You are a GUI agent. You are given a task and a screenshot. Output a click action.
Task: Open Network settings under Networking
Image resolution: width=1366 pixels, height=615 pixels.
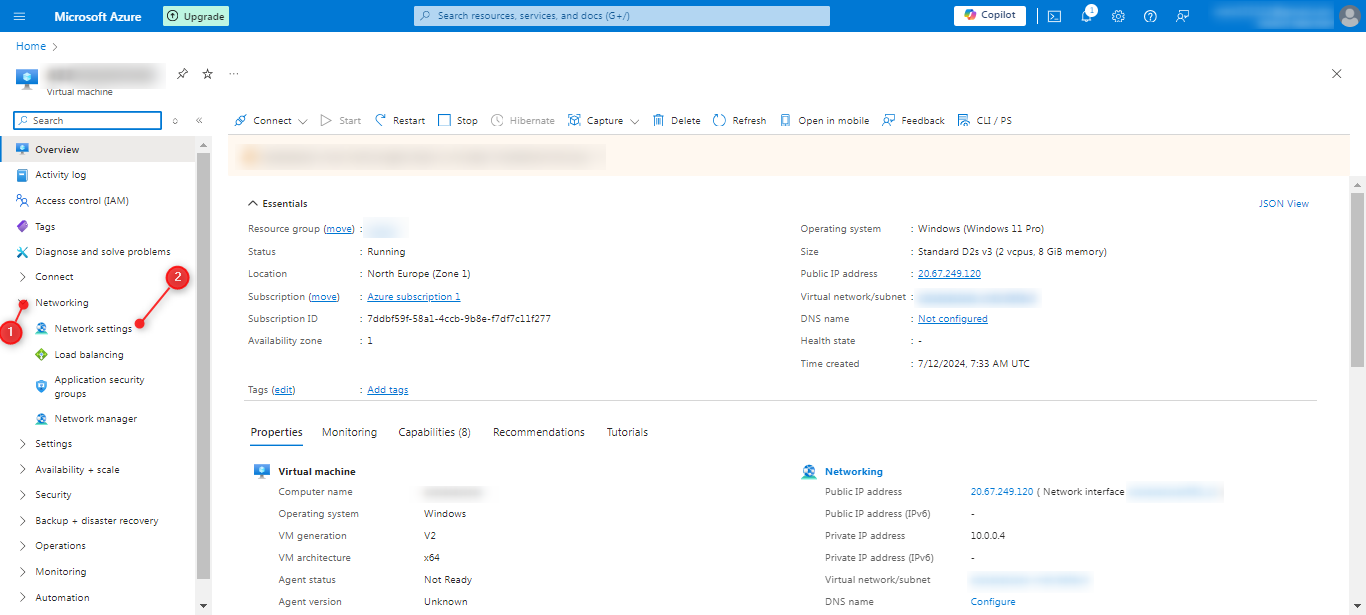[93, 329]
